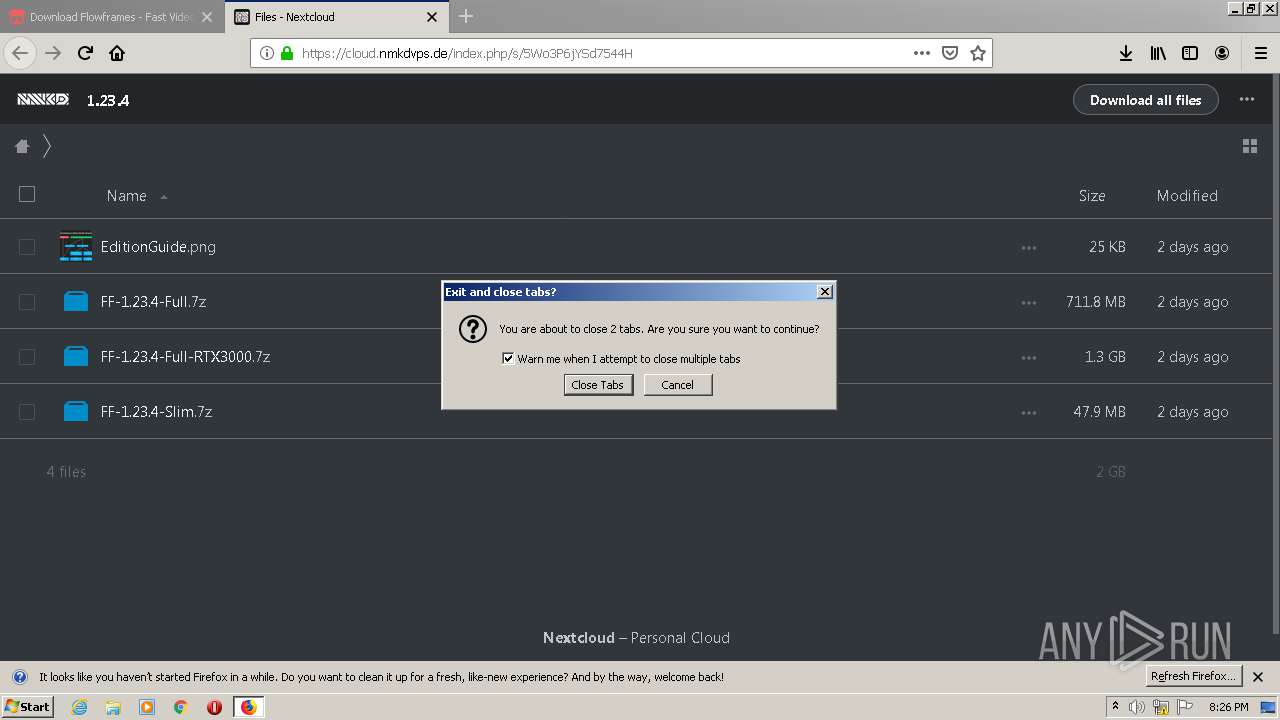
Task: Sort files by Name column header
Action: point(127,196)
